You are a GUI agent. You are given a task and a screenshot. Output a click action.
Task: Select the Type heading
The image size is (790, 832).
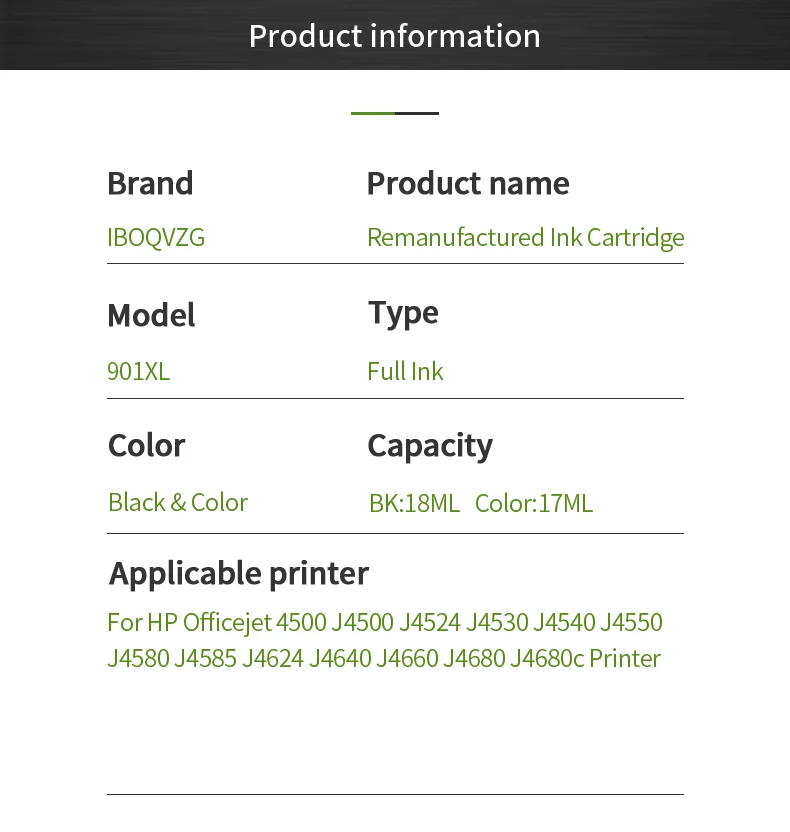[403, 313]
